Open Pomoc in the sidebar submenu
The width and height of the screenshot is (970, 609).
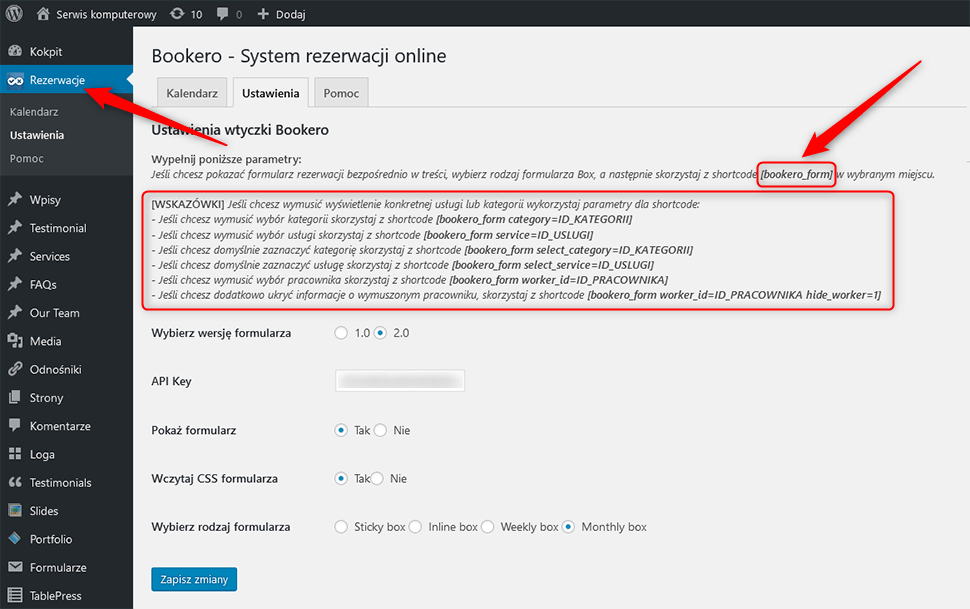pyautogui.click(x=27, y=158)
